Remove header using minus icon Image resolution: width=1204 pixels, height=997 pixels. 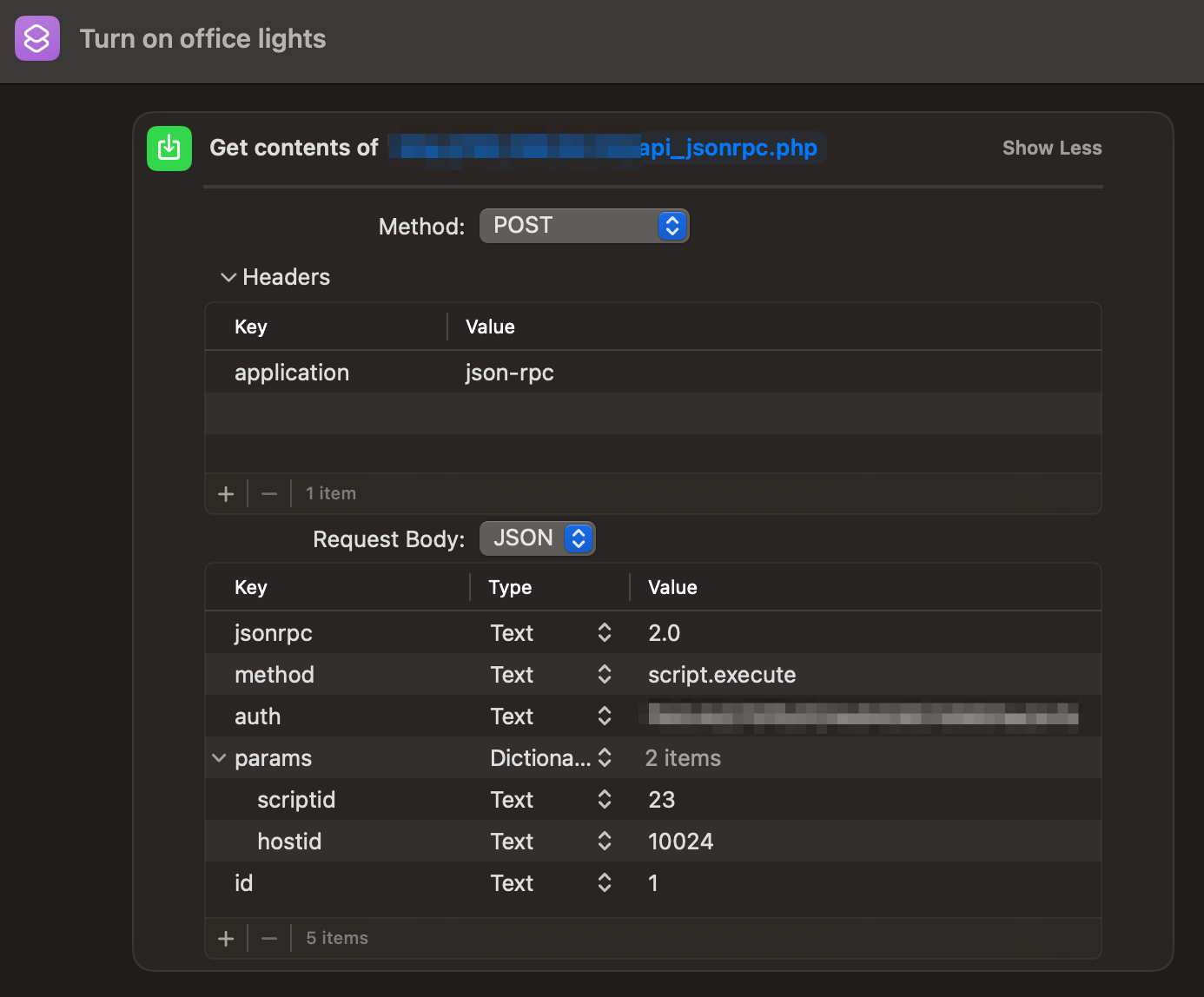269,494
